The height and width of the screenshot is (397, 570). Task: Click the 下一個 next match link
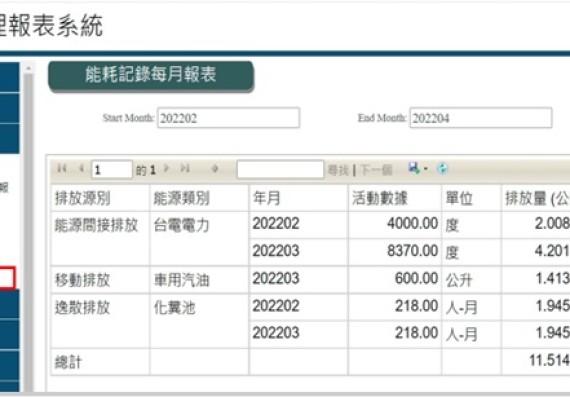(376, 170)
